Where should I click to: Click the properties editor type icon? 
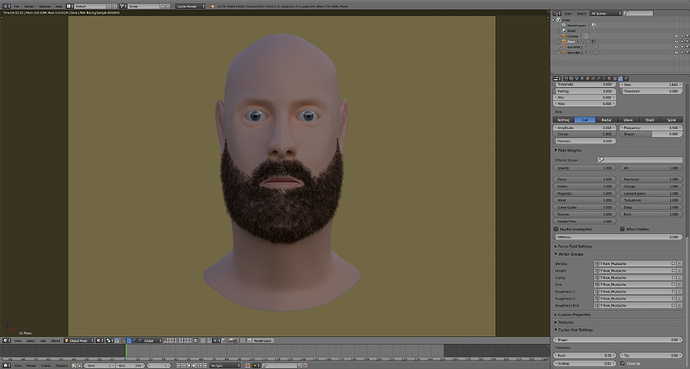[556, 78]
